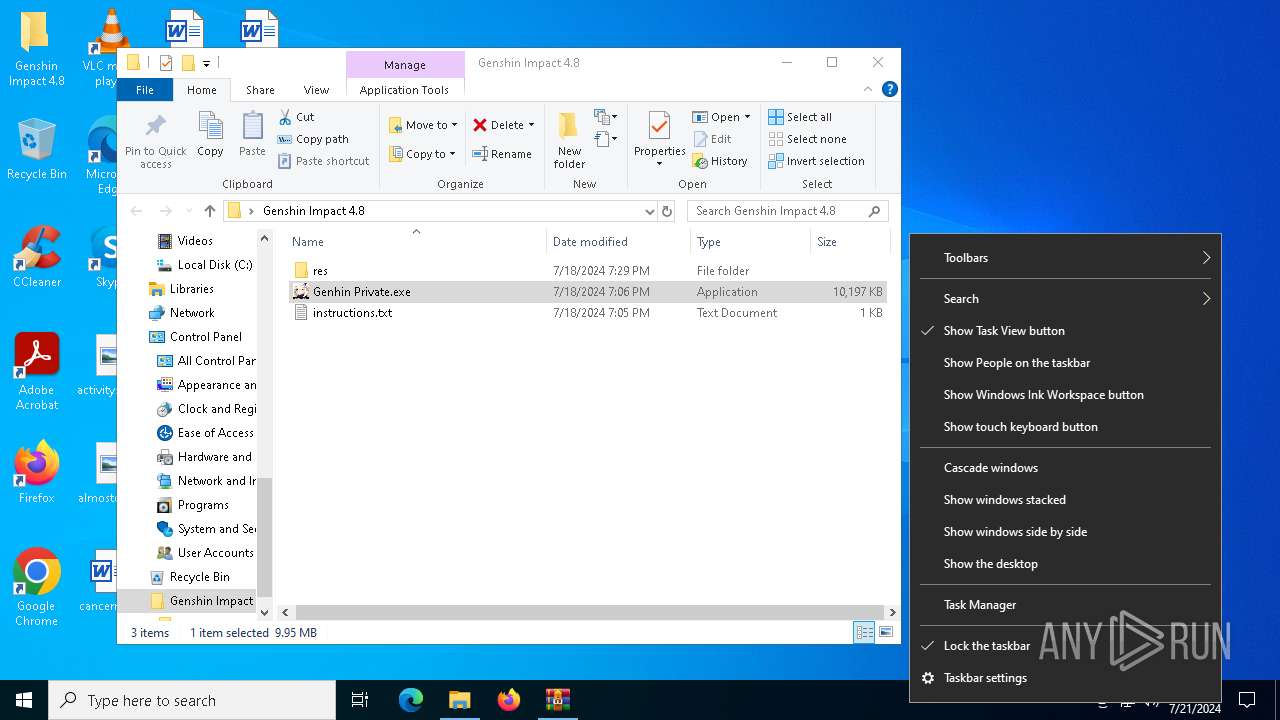This screenshot has width=1280, height=720.
Task: Click Select all in the ribbon
Action: tap(800, 117)
